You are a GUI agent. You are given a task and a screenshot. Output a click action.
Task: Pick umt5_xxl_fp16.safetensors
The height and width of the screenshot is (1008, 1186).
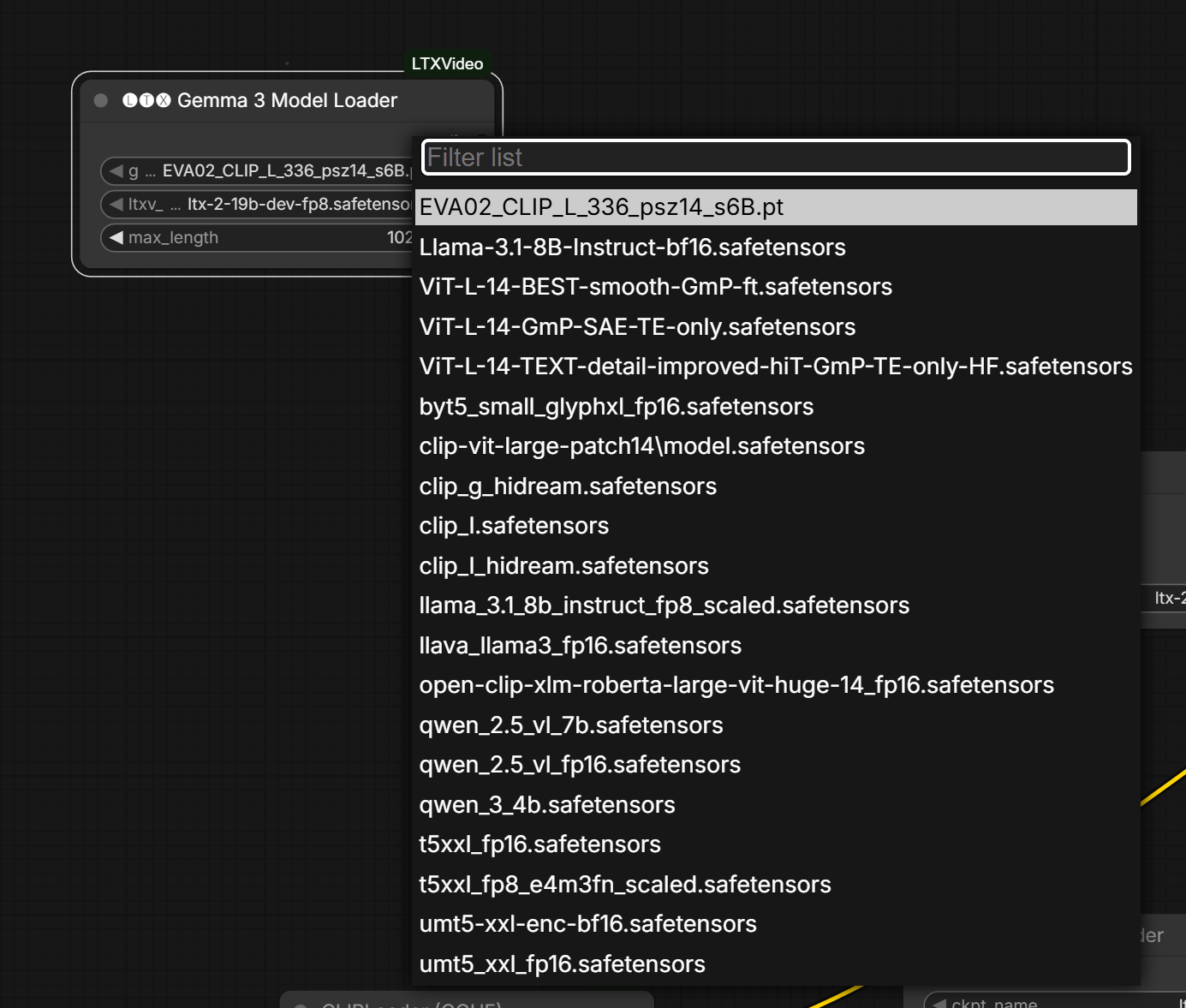coord(776,964)
